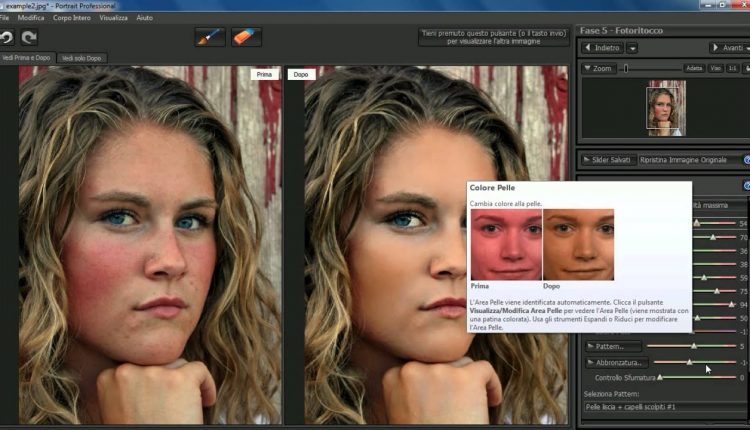Click the Prima thumbnail in Colore Pelle tooltip
Image resolution: width=750 pixels, height=430 pixels.
pyautogui.click(x=506, y=244)
